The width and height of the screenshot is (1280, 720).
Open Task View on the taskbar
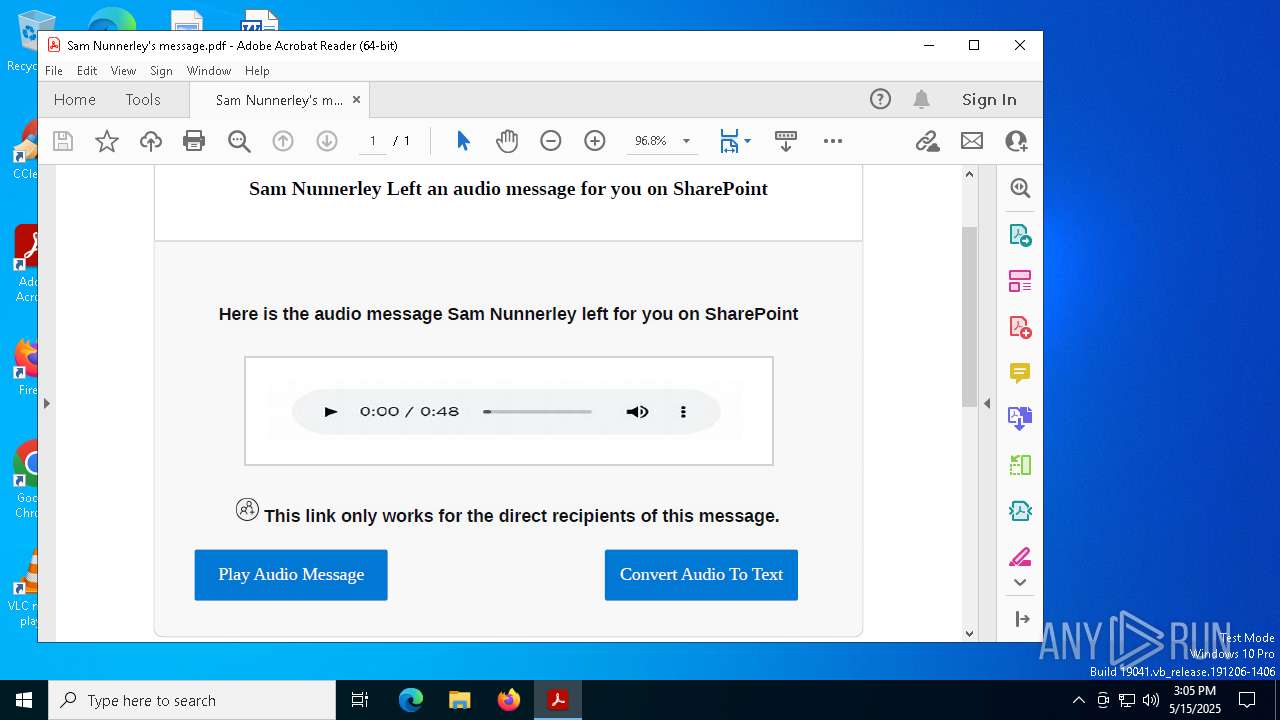point(360,700)
